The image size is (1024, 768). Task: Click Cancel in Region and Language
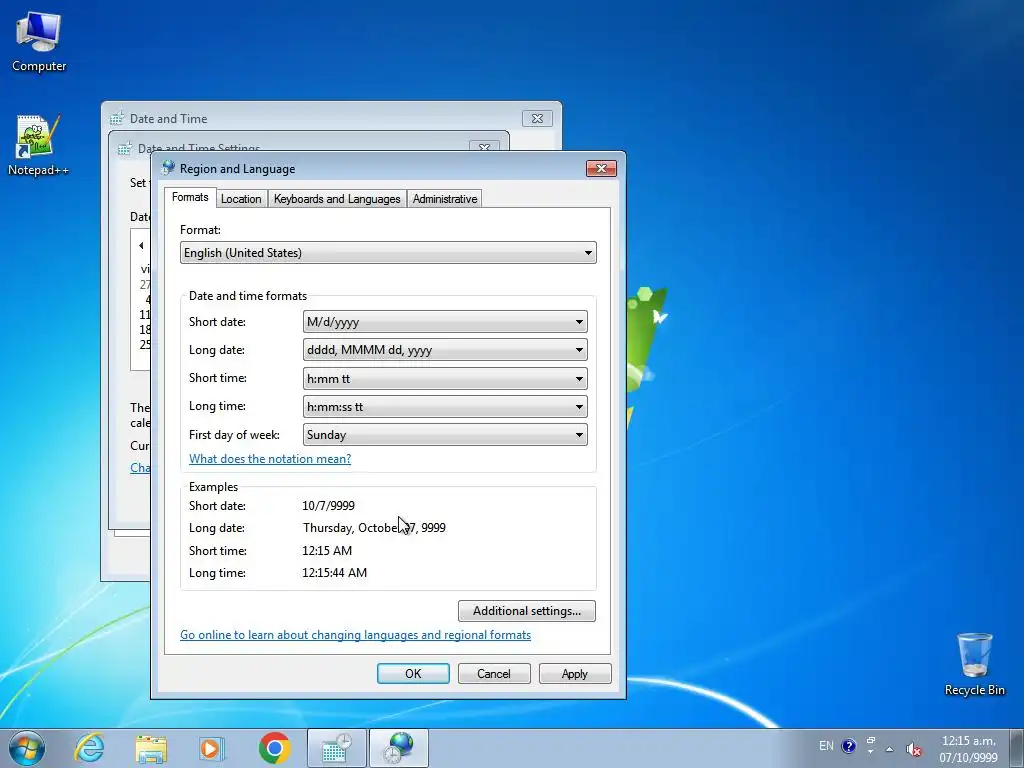(x=494, y=673)
